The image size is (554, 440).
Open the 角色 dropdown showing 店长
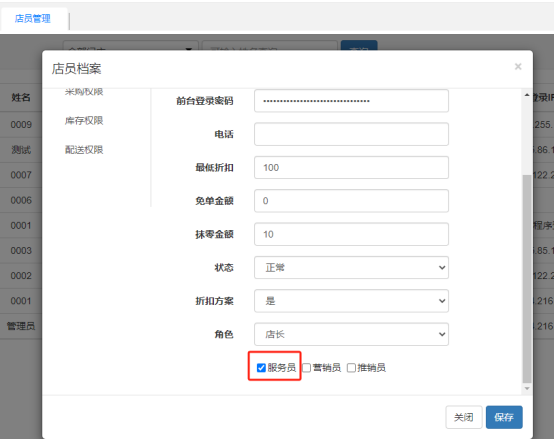tap(351, 334)
